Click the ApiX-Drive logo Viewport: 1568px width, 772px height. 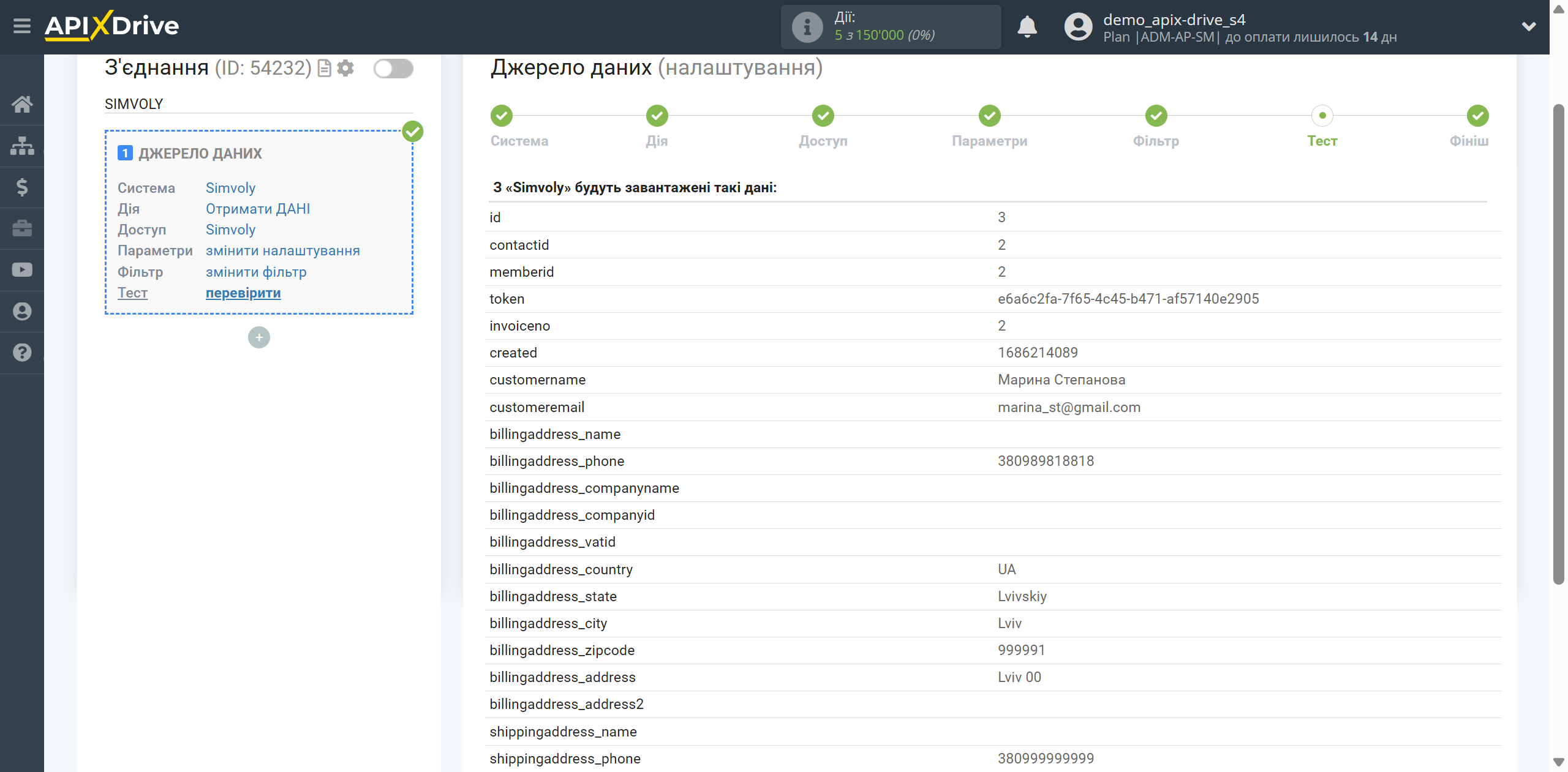click(x=112, y=26)
